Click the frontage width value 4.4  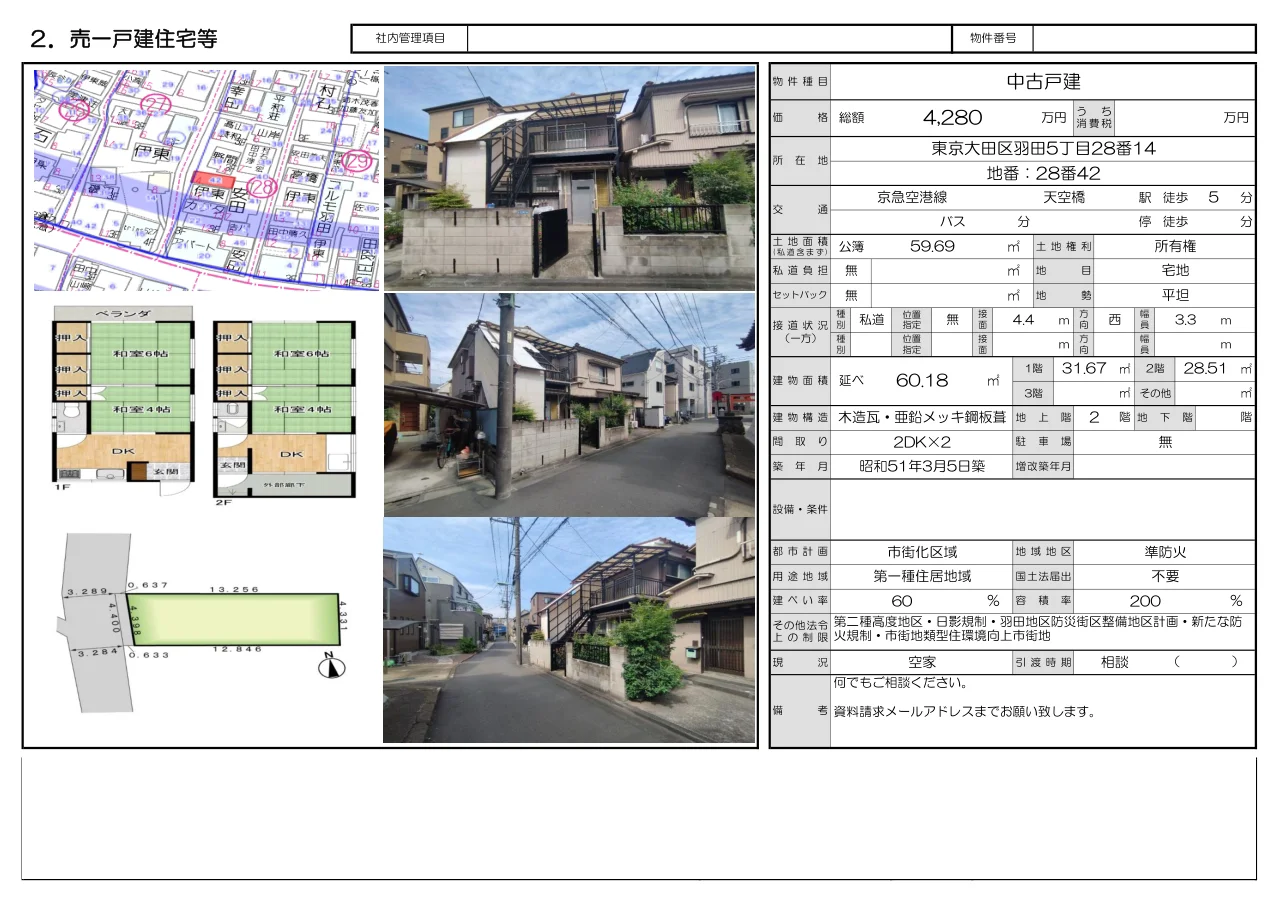tap(1023, 320)
